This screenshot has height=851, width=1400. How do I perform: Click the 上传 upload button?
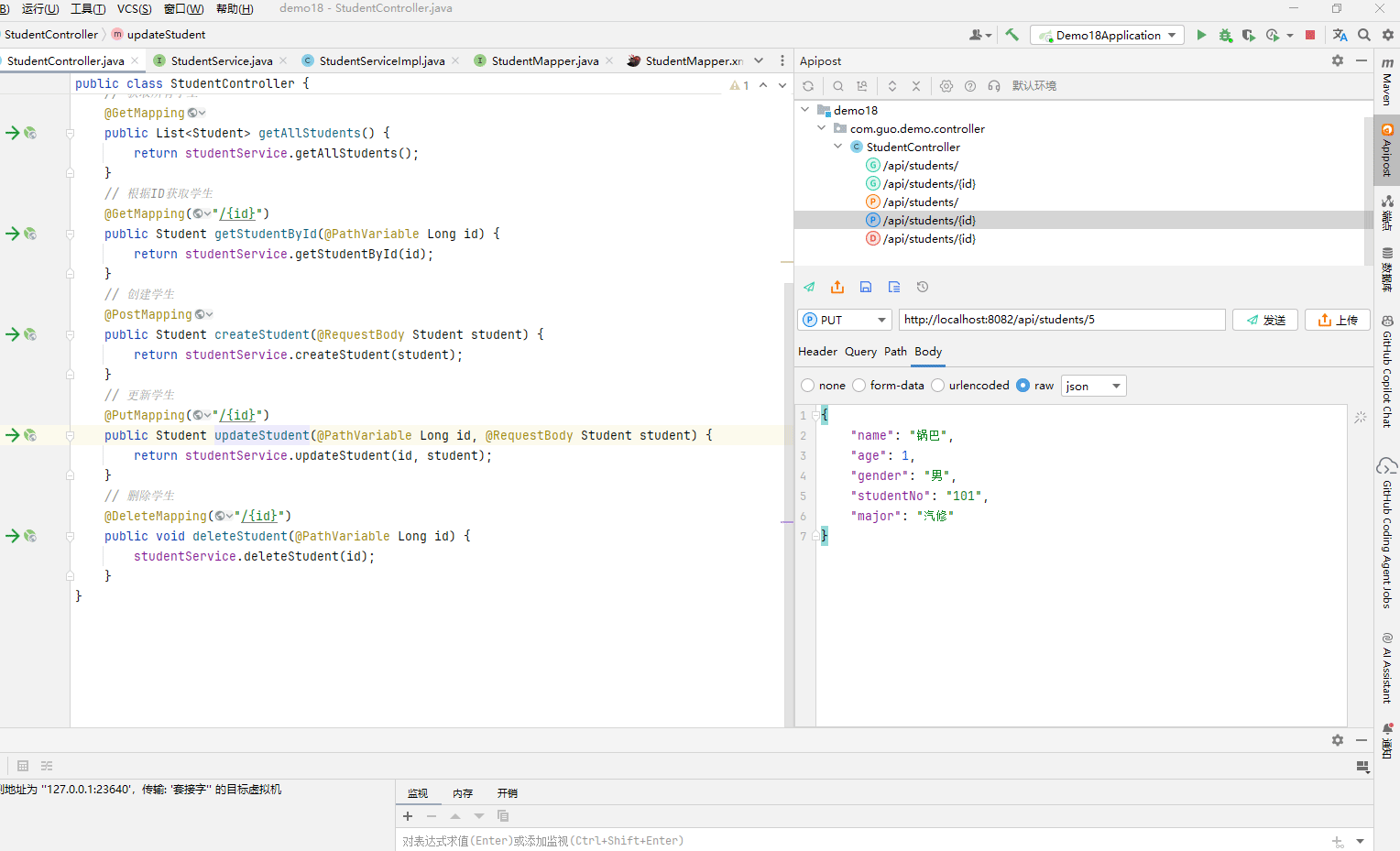click(1337, 320)
